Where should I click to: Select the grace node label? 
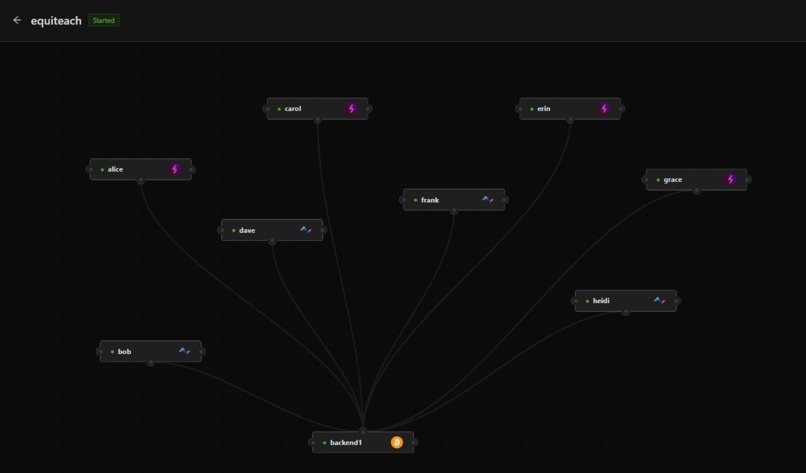point(672,179)
